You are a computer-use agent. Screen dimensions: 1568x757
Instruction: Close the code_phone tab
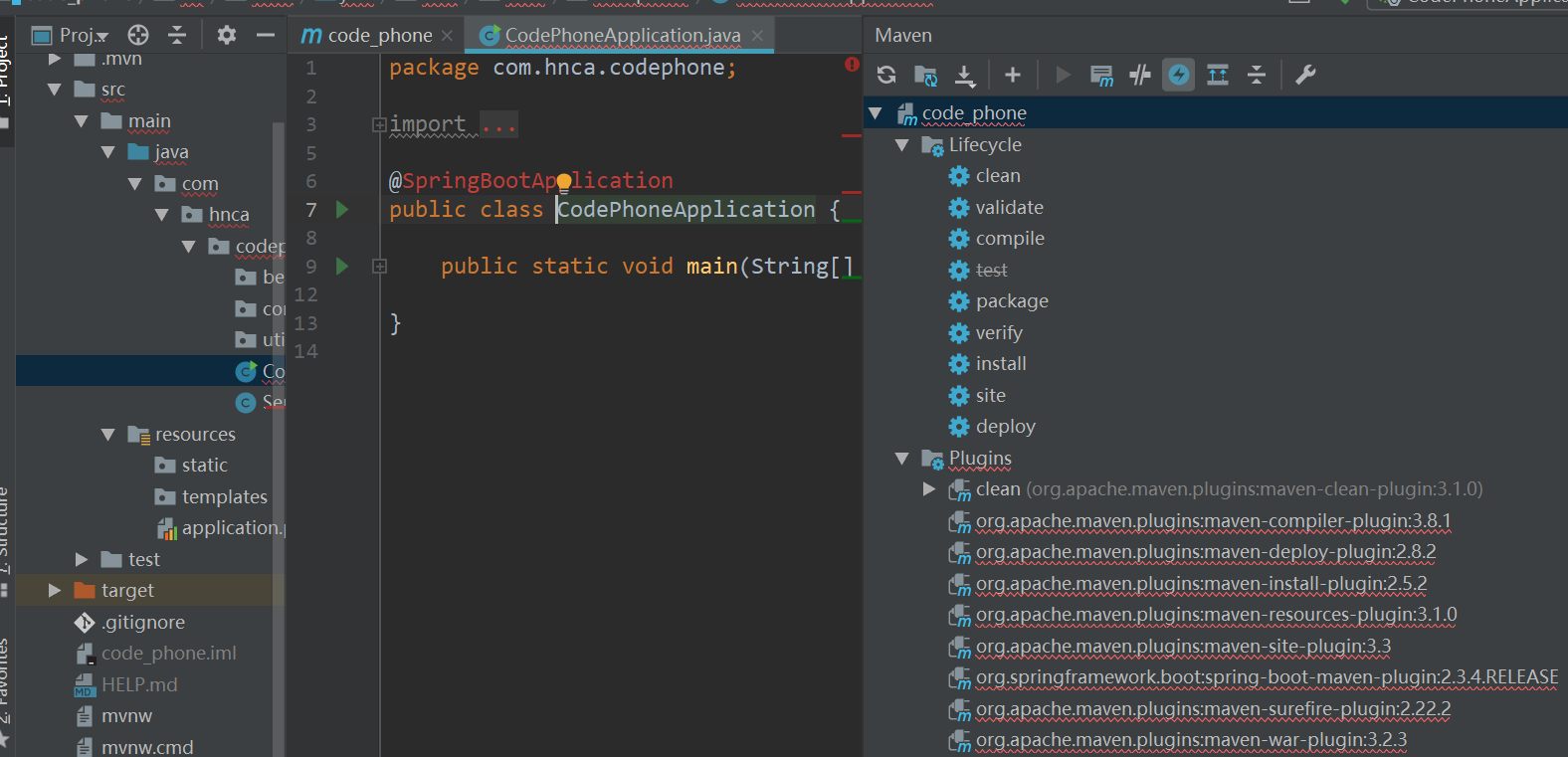pyautogui.click(x=447, y=36)
